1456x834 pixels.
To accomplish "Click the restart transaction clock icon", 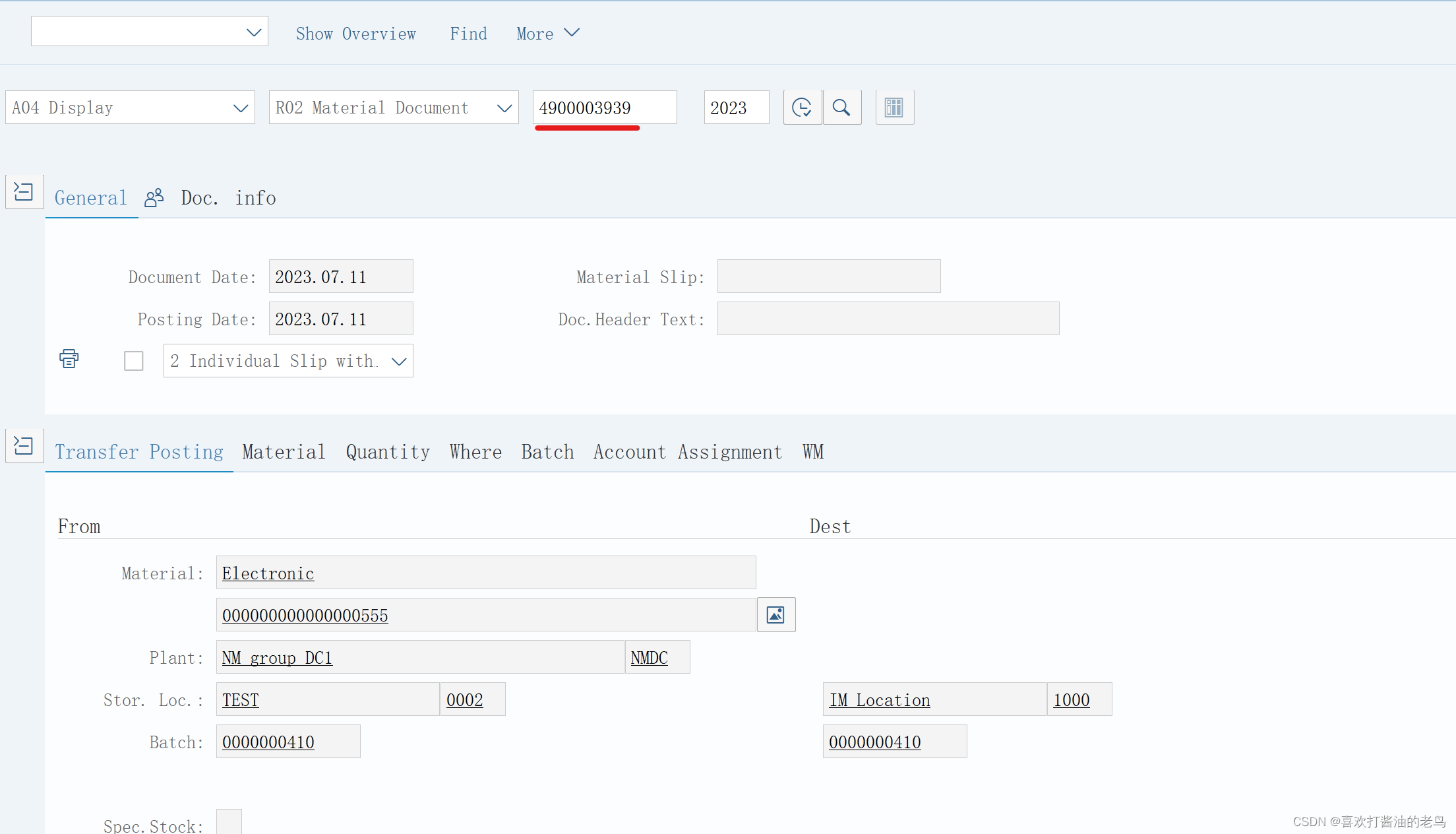I will point(802,107).
